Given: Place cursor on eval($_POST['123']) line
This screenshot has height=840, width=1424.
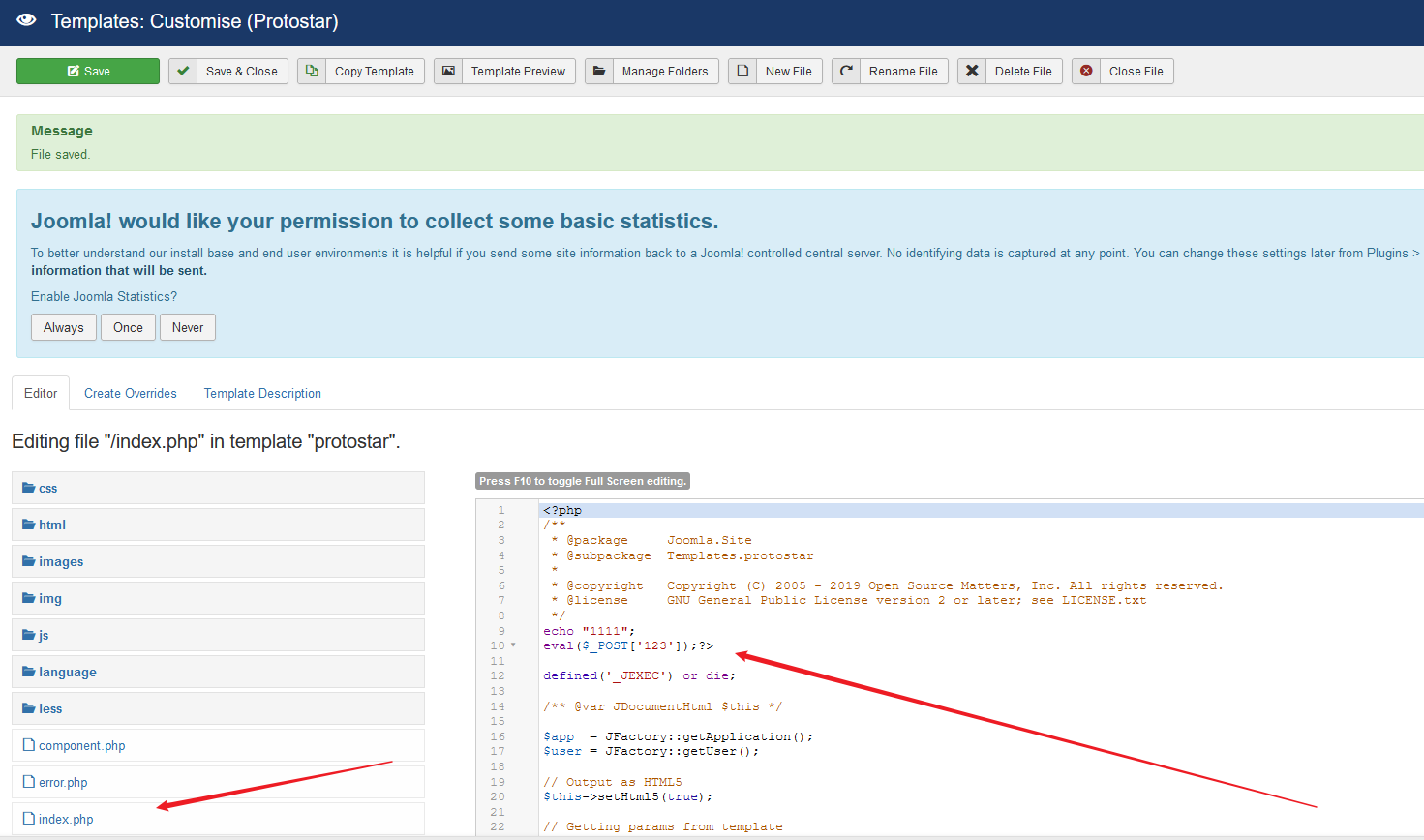Looking at the screenshot, I should 628,645.
